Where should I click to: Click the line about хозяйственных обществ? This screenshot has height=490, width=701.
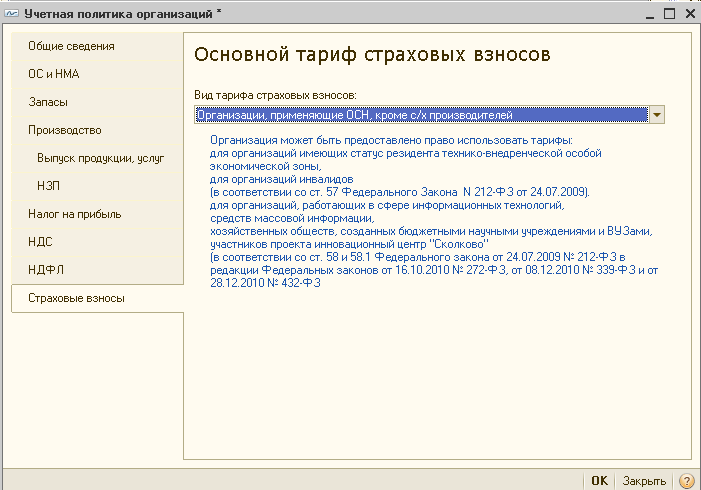click(431, 231)
